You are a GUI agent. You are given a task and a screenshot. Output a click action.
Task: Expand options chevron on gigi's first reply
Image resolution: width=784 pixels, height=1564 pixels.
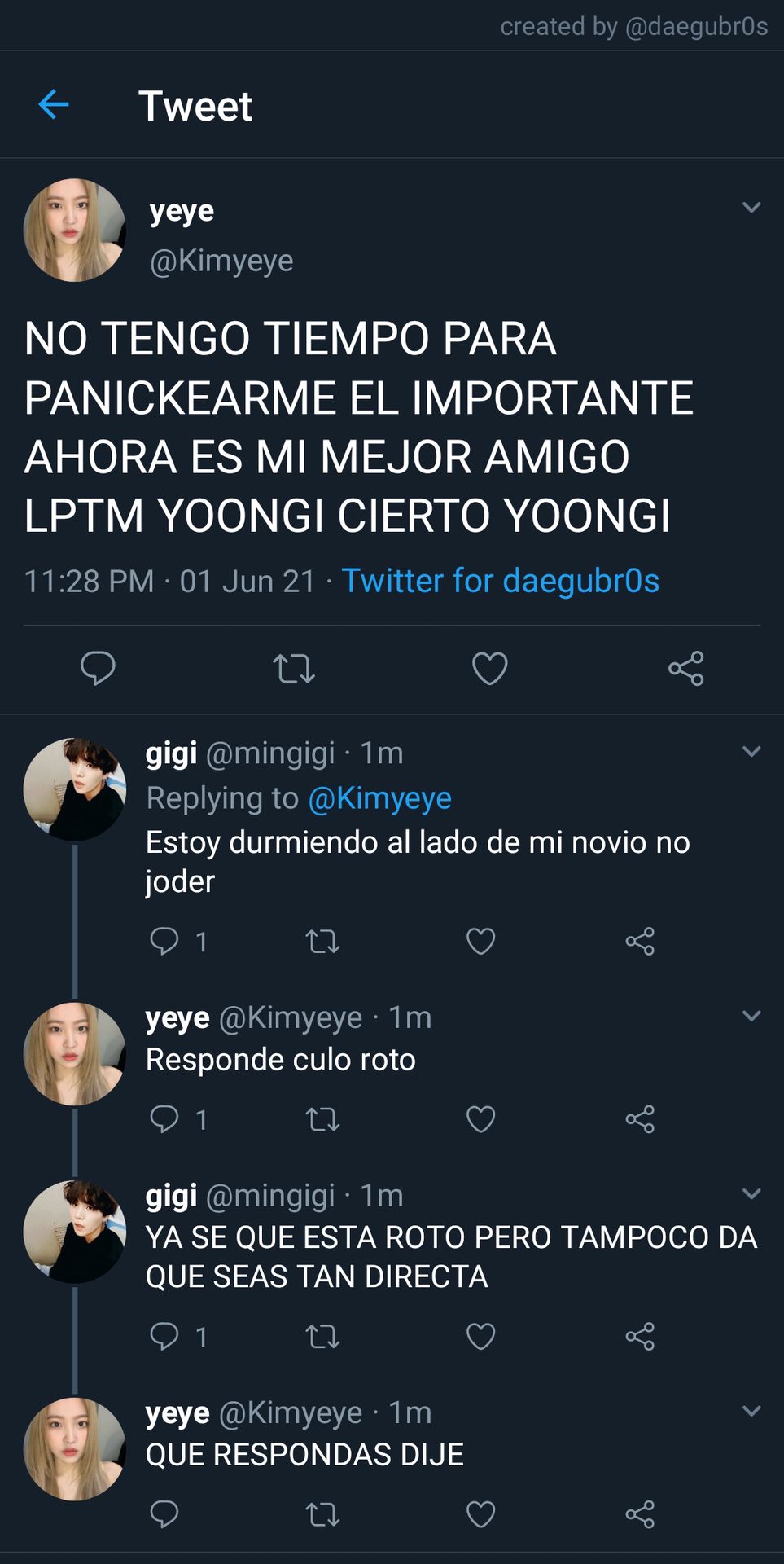point(751,751)
